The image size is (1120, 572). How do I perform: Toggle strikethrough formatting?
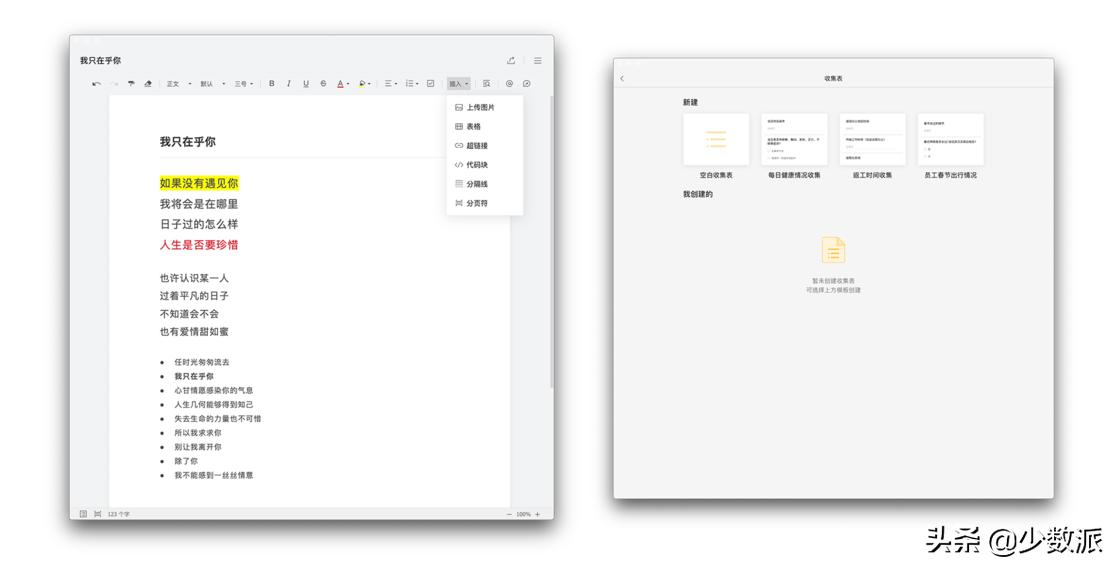(323, 84)
